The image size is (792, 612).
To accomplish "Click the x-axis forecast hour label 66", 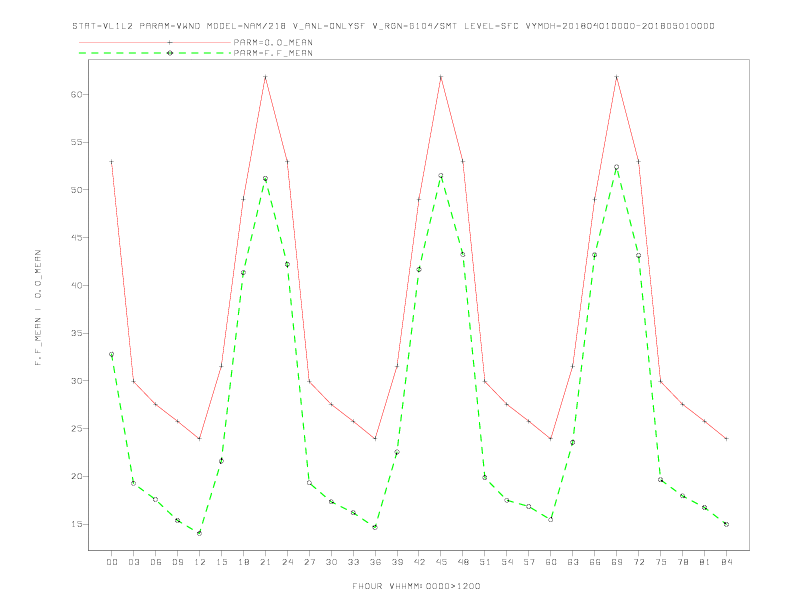I will (x=595, y=562).
